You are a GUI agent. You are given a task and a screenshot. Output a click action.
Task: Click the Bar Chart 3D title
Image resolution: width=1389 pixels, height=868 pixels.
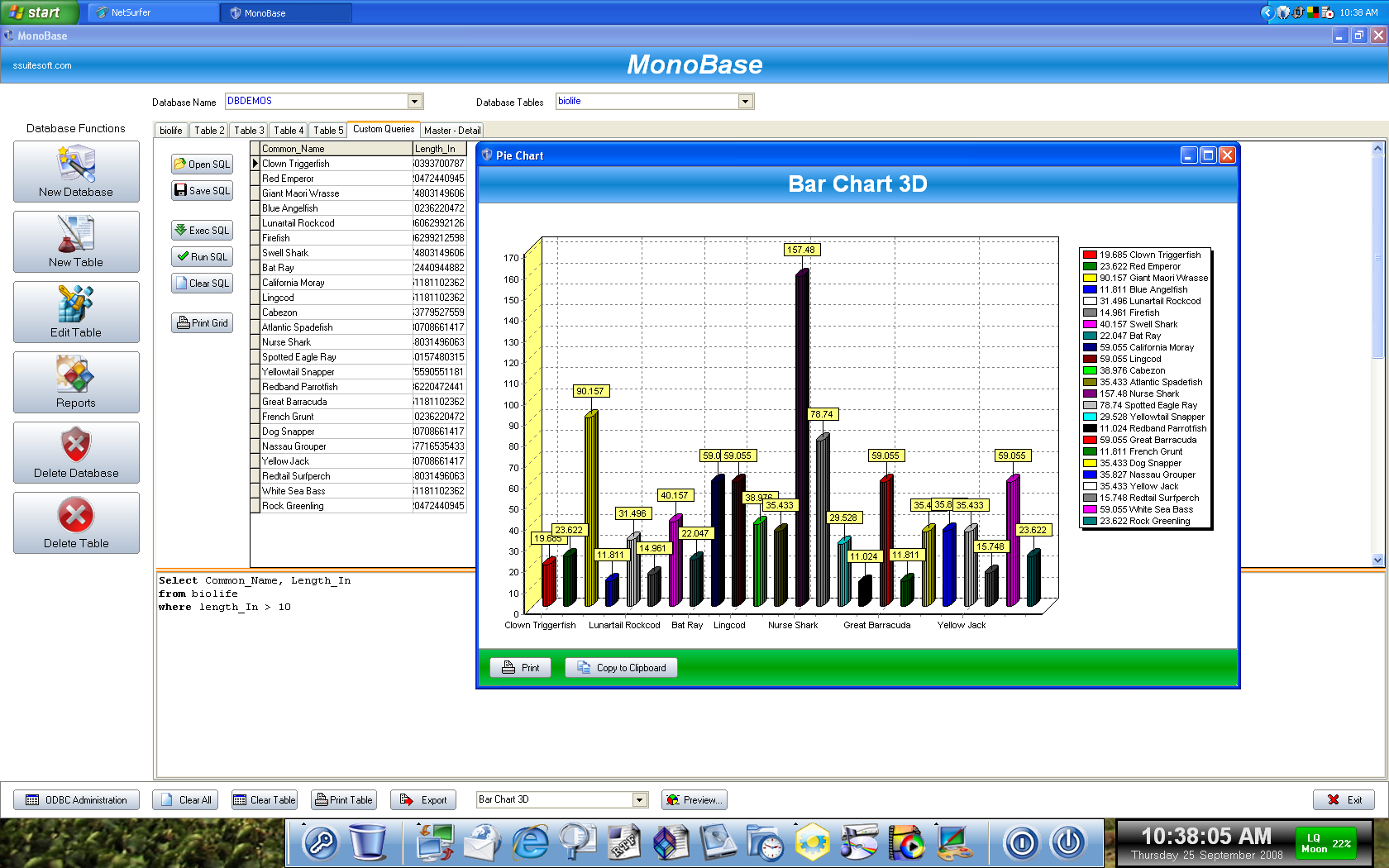[857, 184]
